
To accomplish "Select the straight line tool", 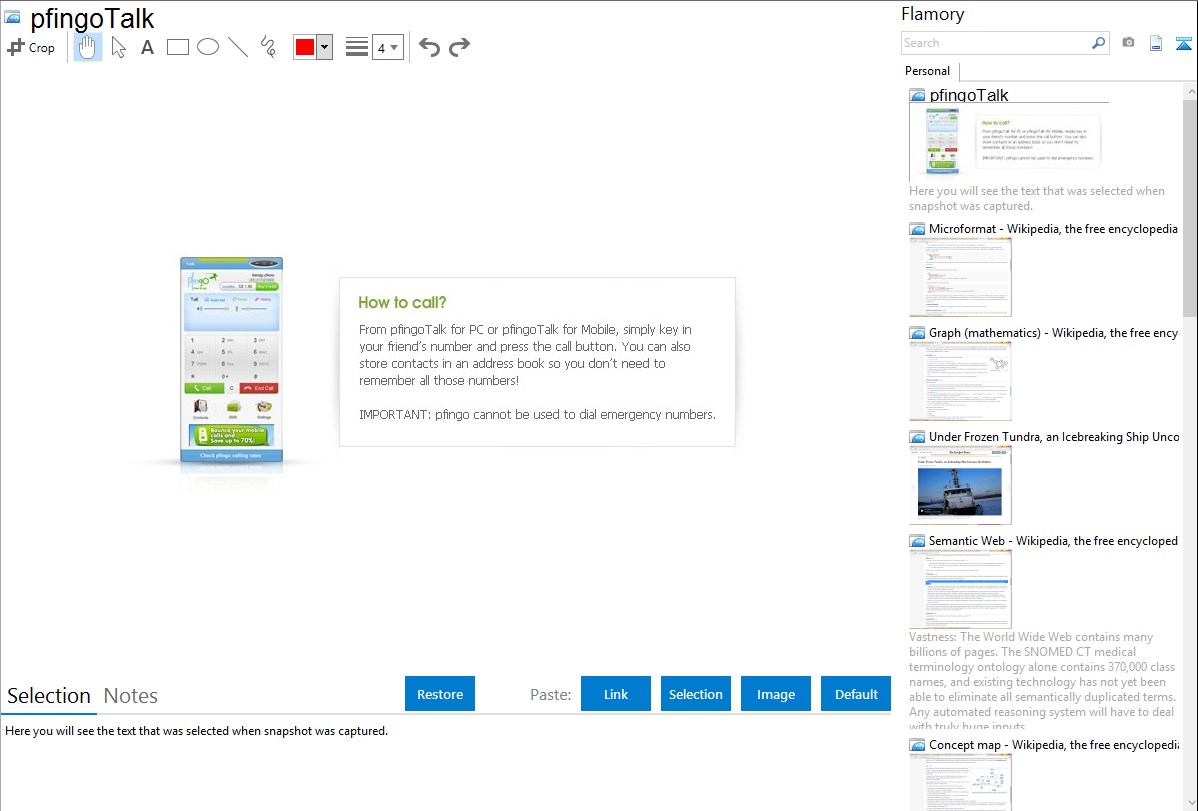I will (238, 47).
